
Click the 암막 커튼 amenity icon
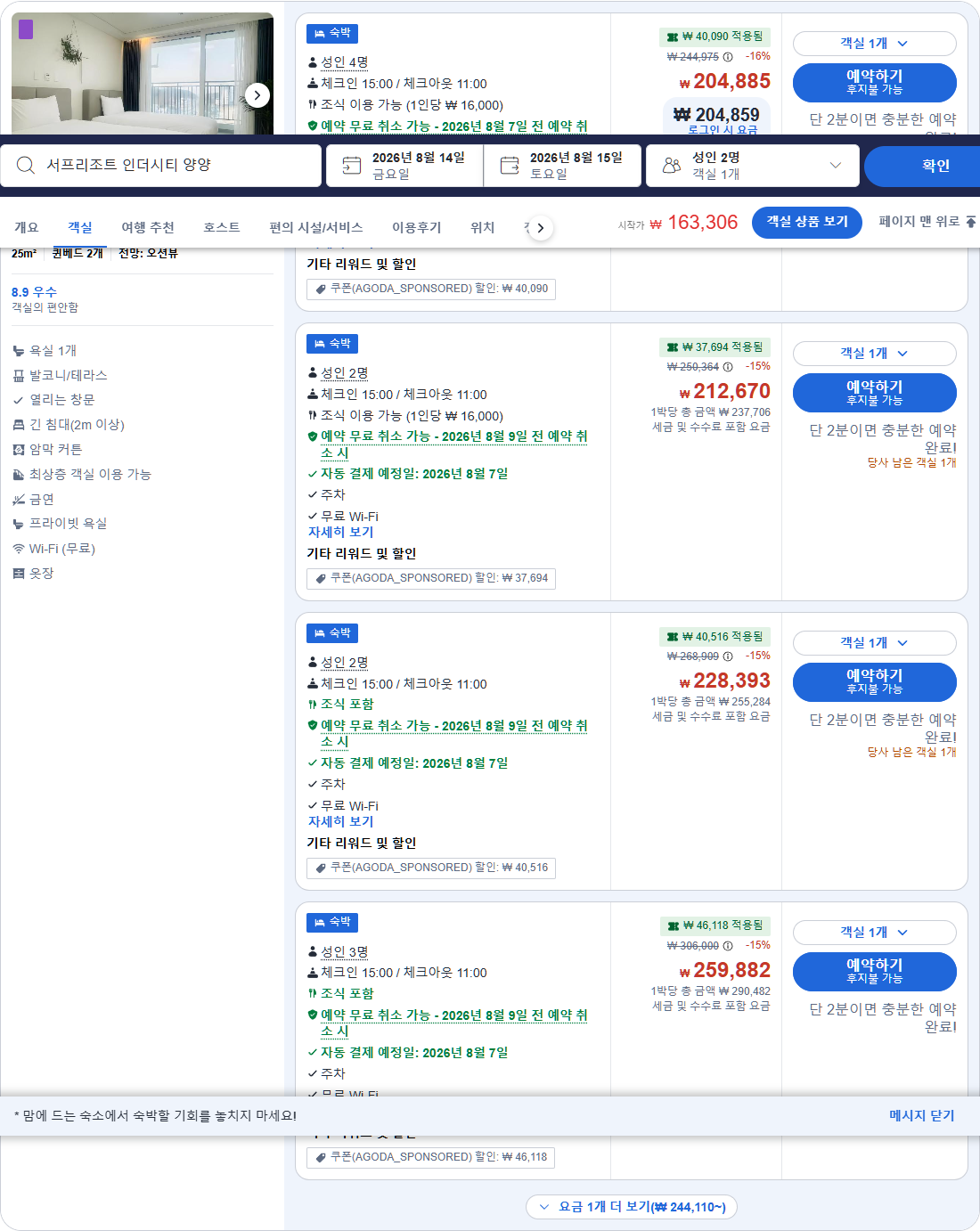coord(19,450)
